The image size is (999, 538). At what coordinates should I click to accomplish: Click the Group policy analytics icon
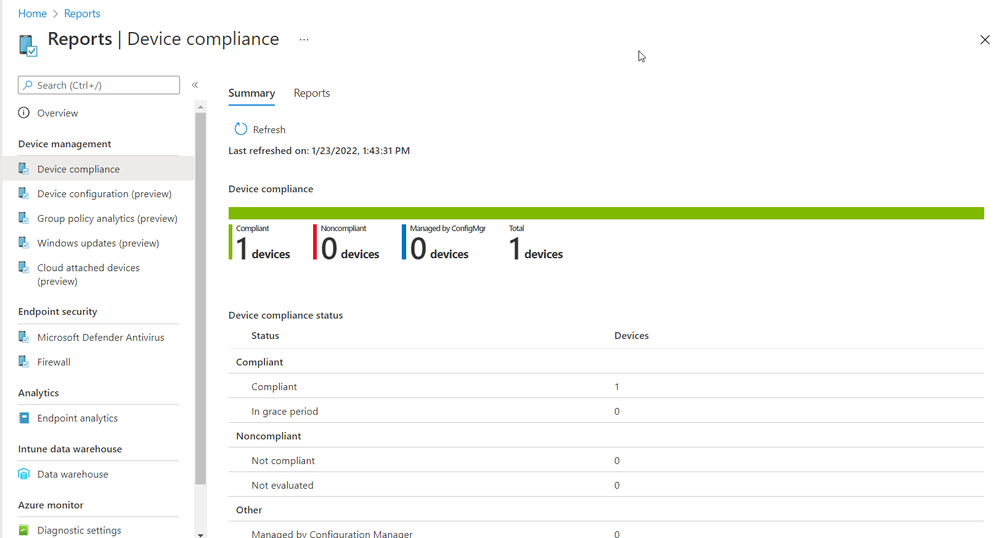coord(24,218)
